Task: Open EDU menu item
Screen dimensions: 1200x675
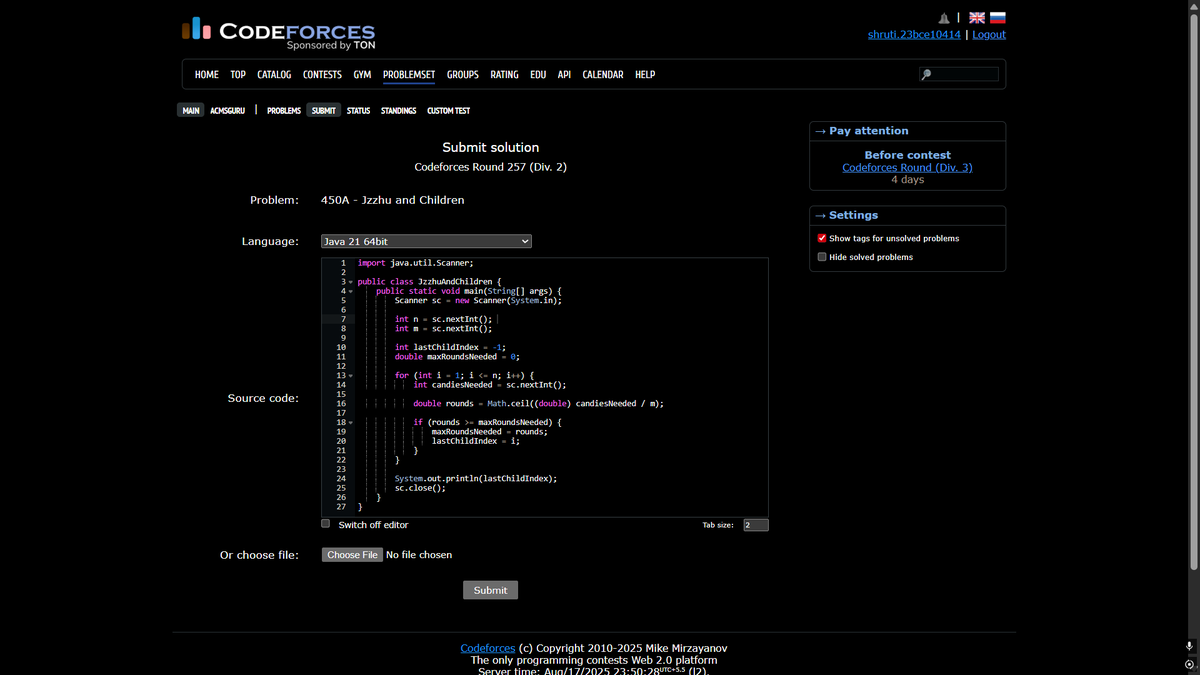Action: tap(538, 75)
